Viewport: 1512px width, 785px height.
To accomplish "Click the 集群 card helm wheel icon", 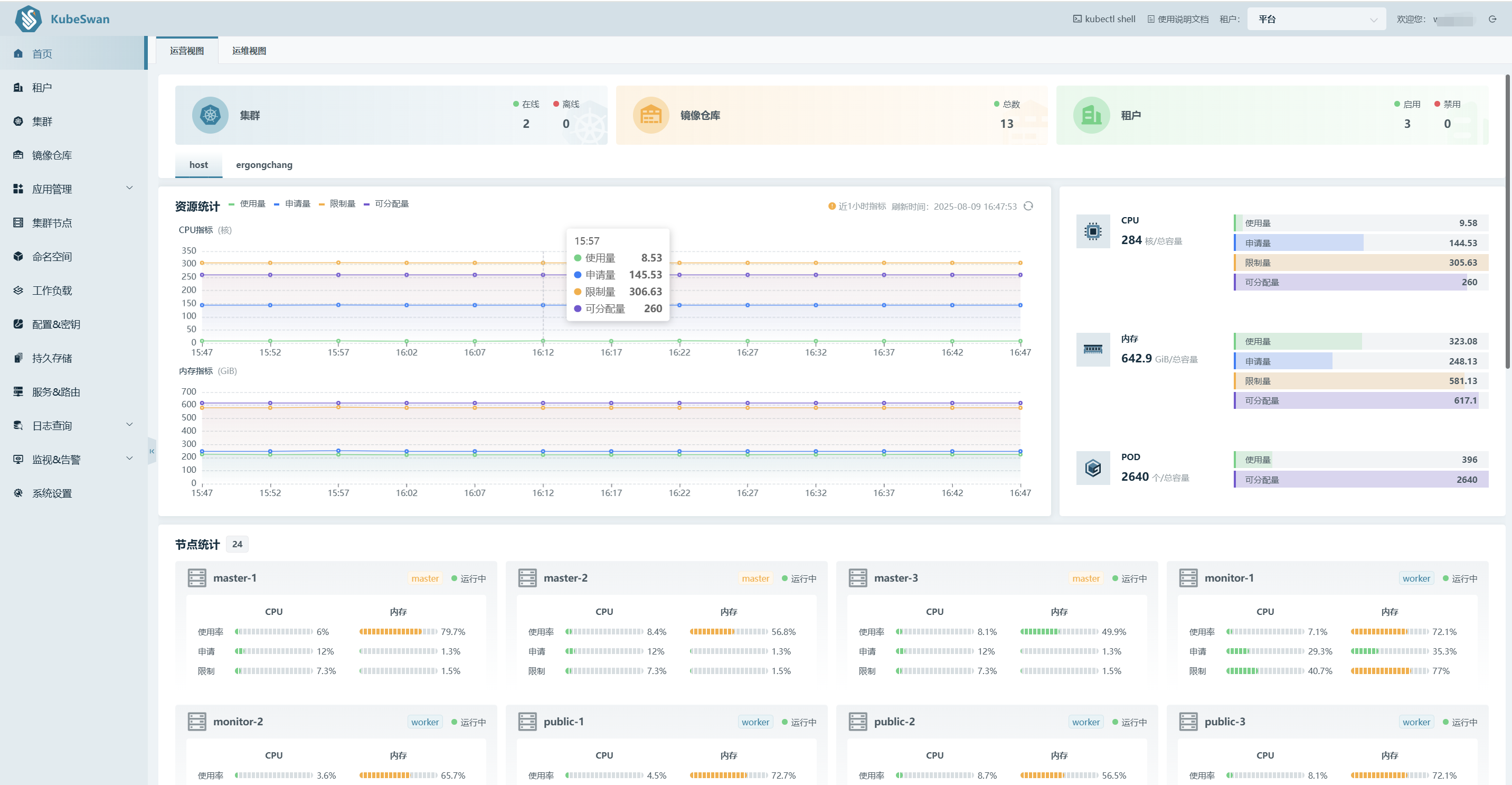I will click(x=210, y=115).
